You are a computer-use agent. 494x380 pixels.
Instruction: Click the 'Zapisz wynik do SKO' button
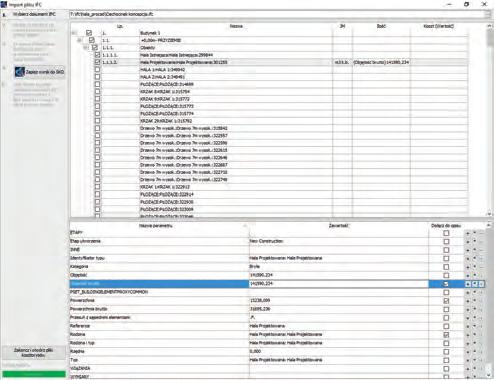pyautogui.click(x=39, y=72)
